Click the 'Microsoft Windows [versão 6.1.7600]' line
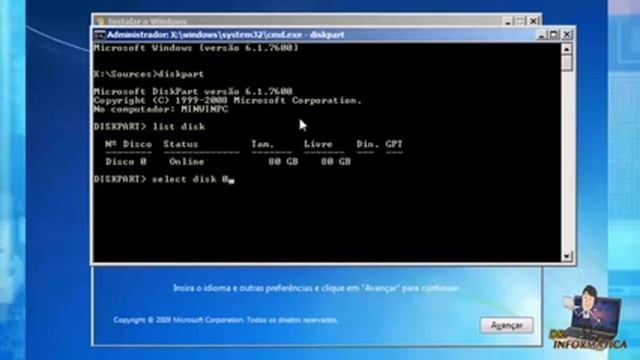Image resolution: width=640 pixels, height=360 pixels. pyautogui.click(x=196, y=48)
